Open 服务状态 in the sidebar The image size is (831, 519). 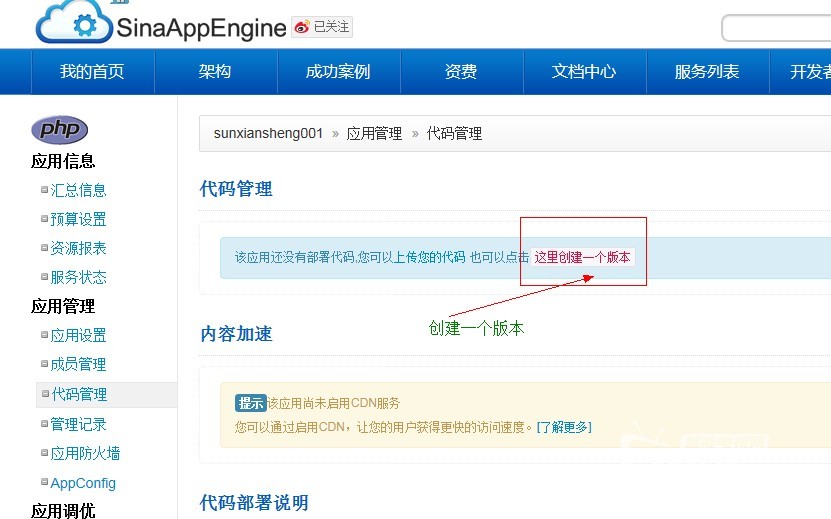click(x=78, y=277)
